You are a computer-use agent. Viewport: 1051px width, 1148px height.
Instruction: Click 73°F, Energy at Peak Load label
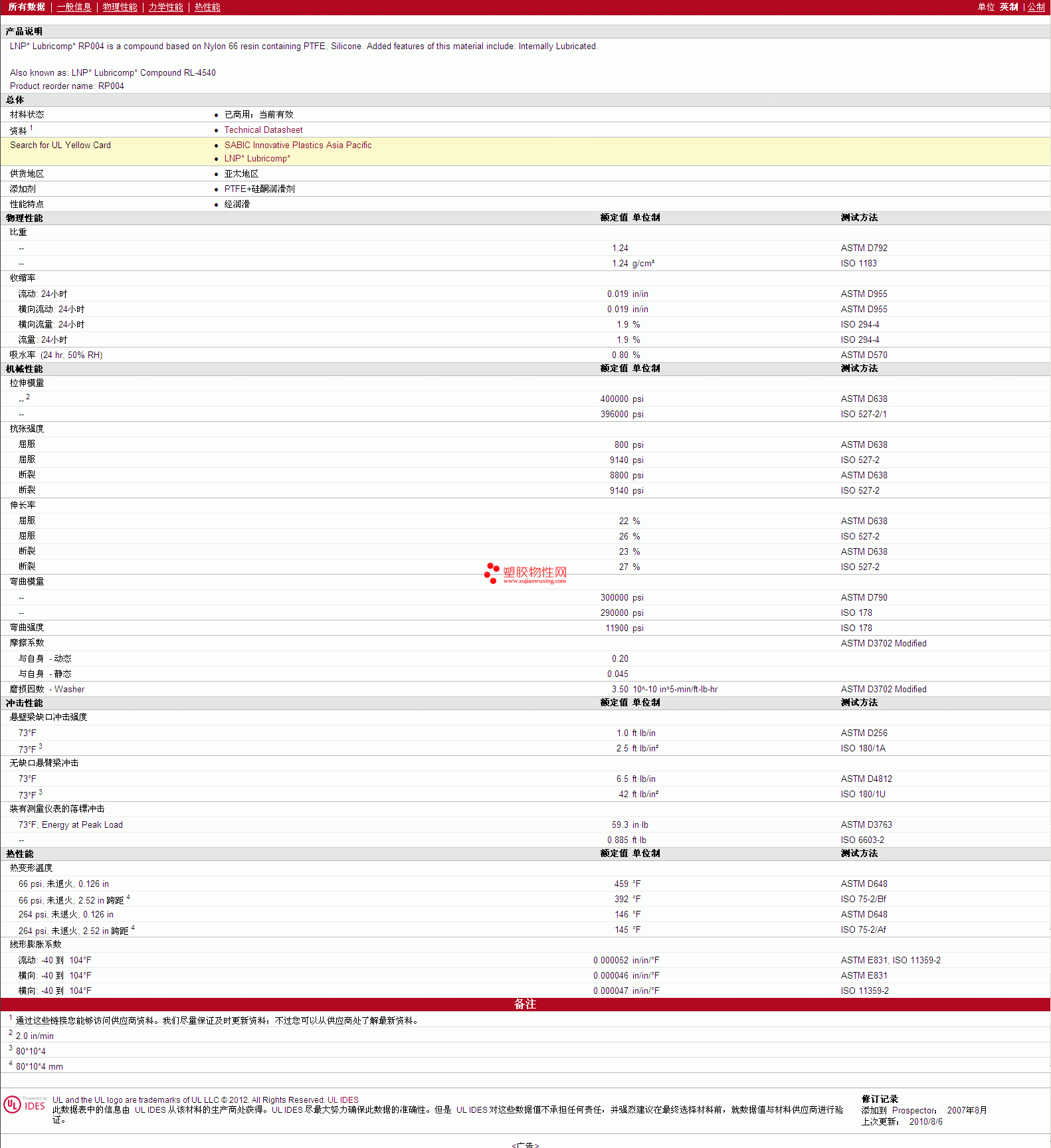[x=70, y=825]
